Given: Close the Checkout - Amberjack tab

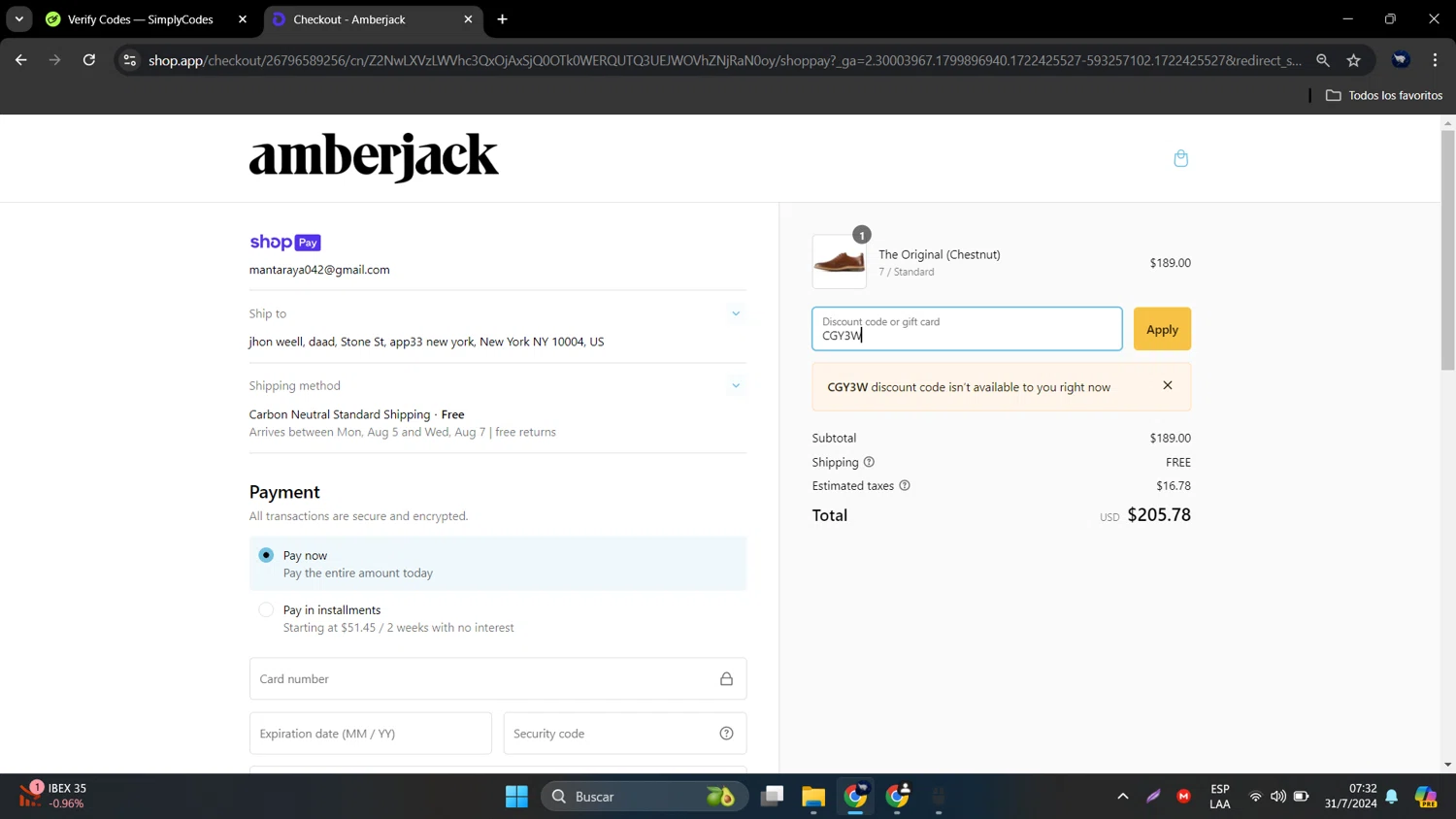Looking at the screenshot, I should (468, 19).
